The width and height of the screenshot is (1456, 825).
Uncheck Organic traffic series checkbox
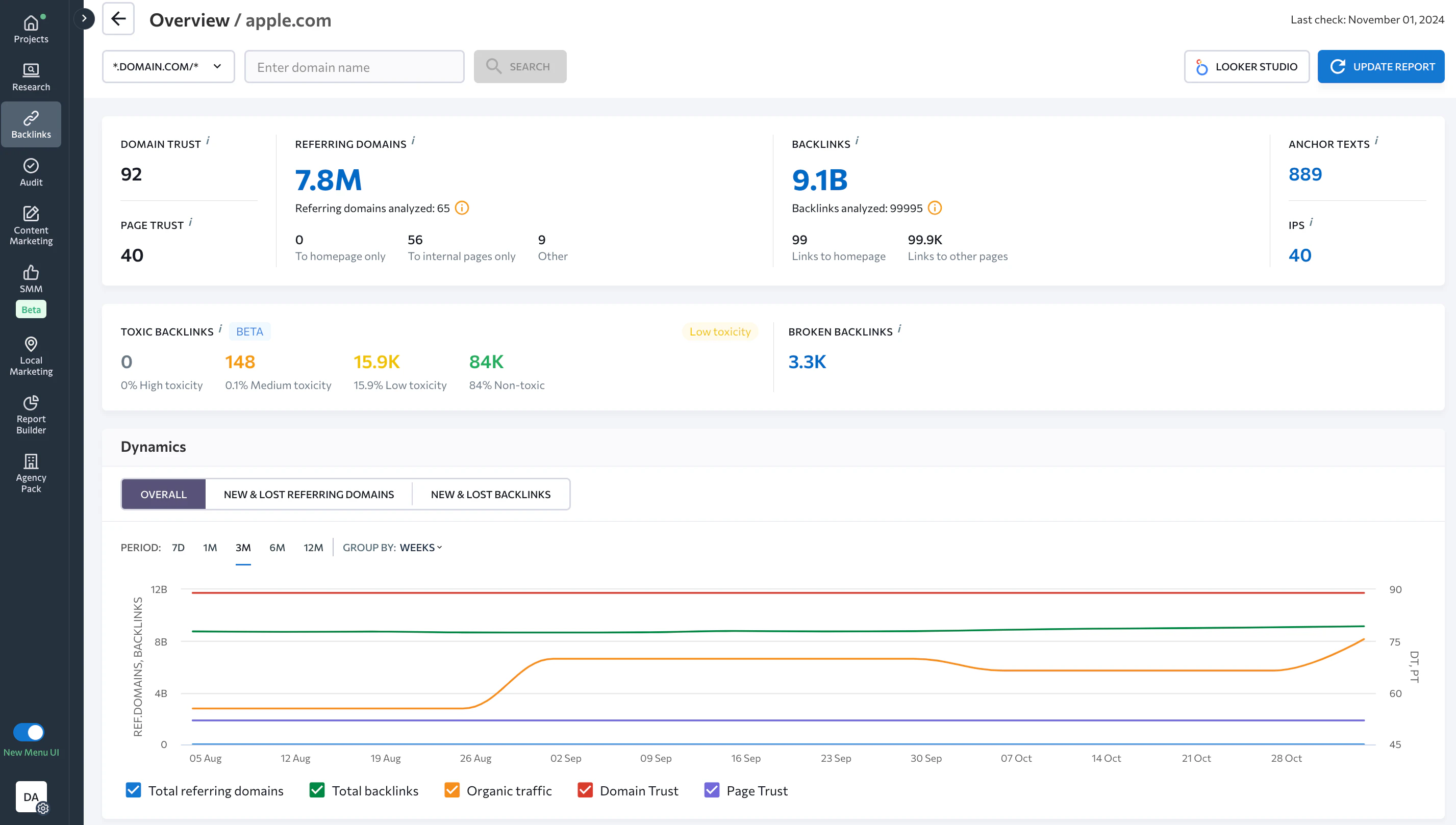451,790
